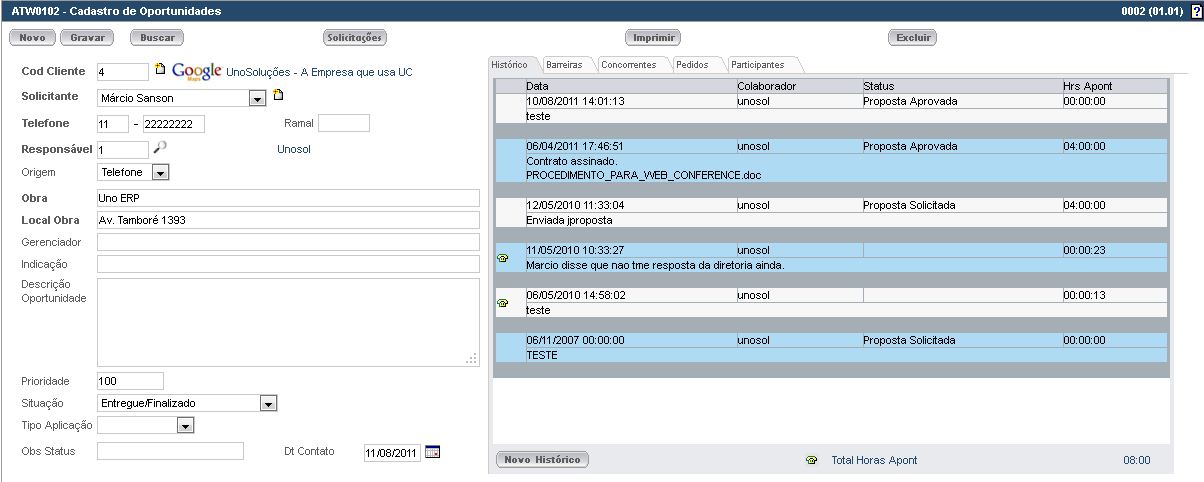Open the Origem dropdown showing Telefone

160,173
